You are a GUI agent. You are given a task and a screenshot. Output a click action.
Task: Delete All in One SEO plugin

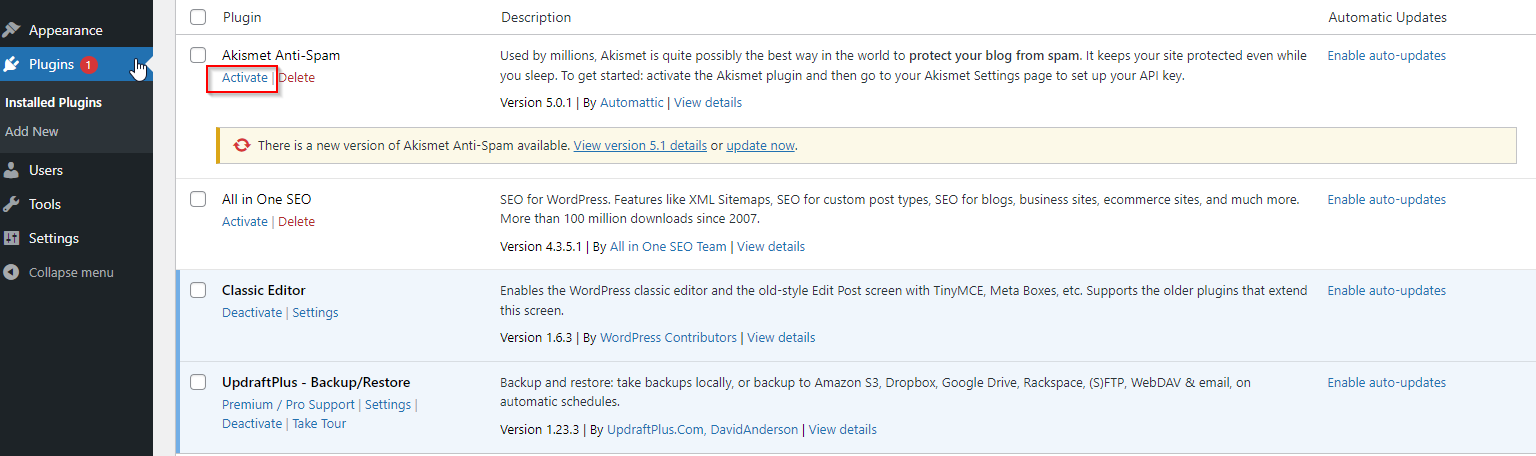296,221
